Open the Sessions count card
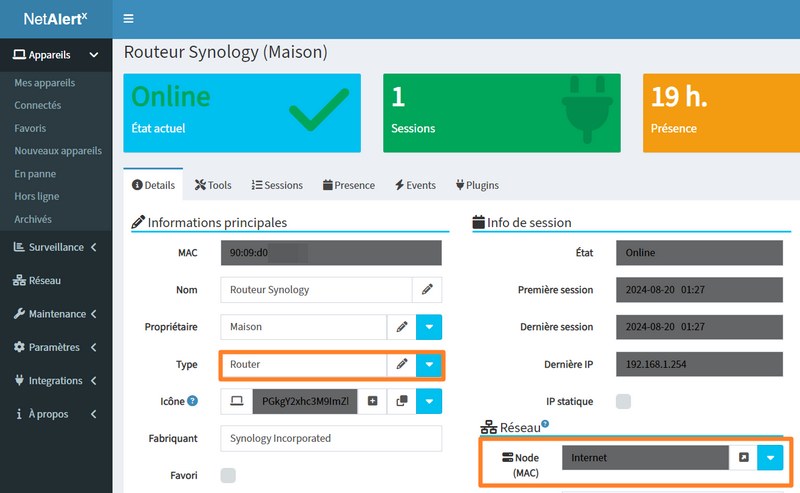The width and height of the screenshot is (800, 493). (502, 113)
